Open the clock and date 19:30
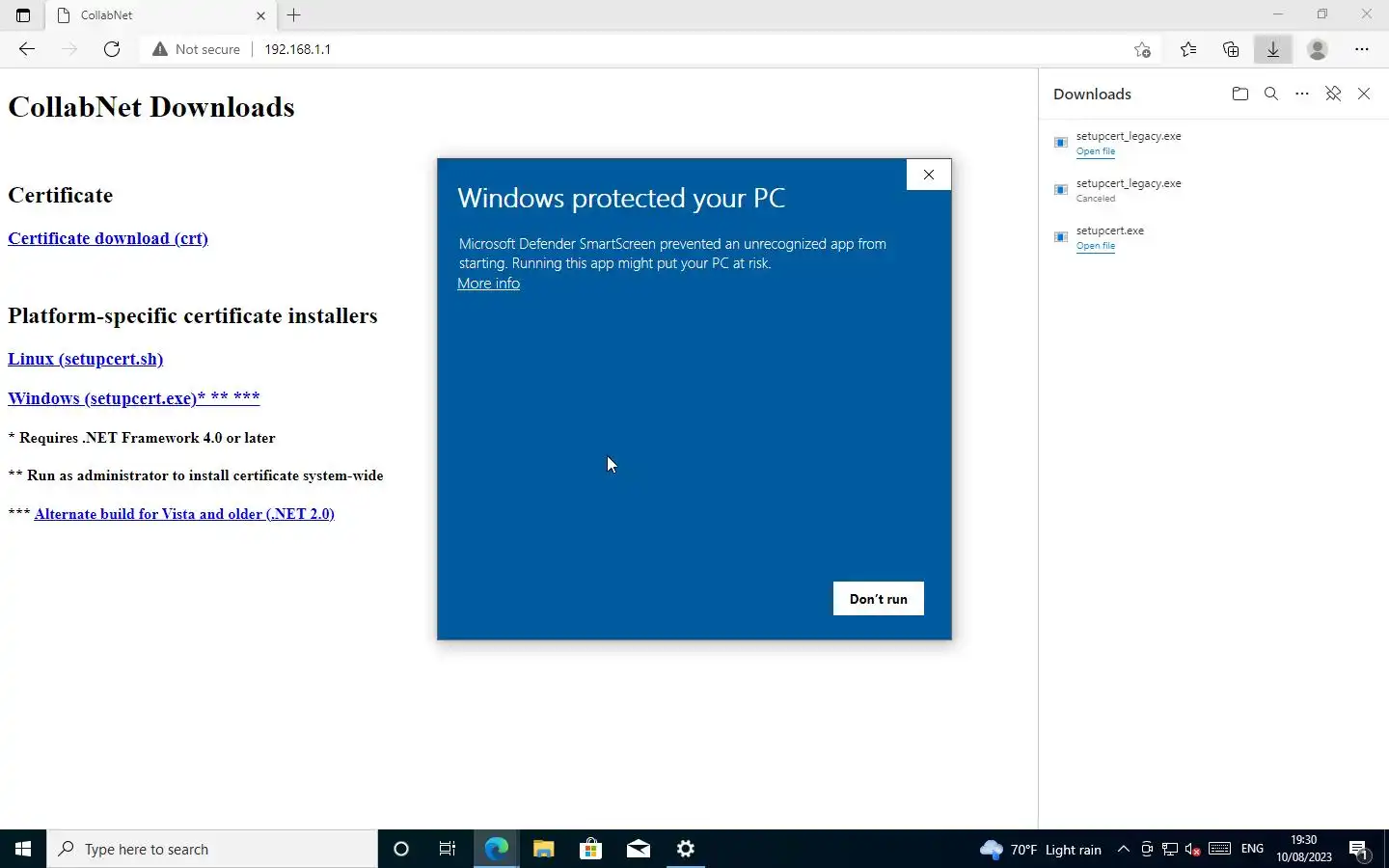This screenshot has width=1389, height=868. pyautogui.click(x=1304, y=850)
